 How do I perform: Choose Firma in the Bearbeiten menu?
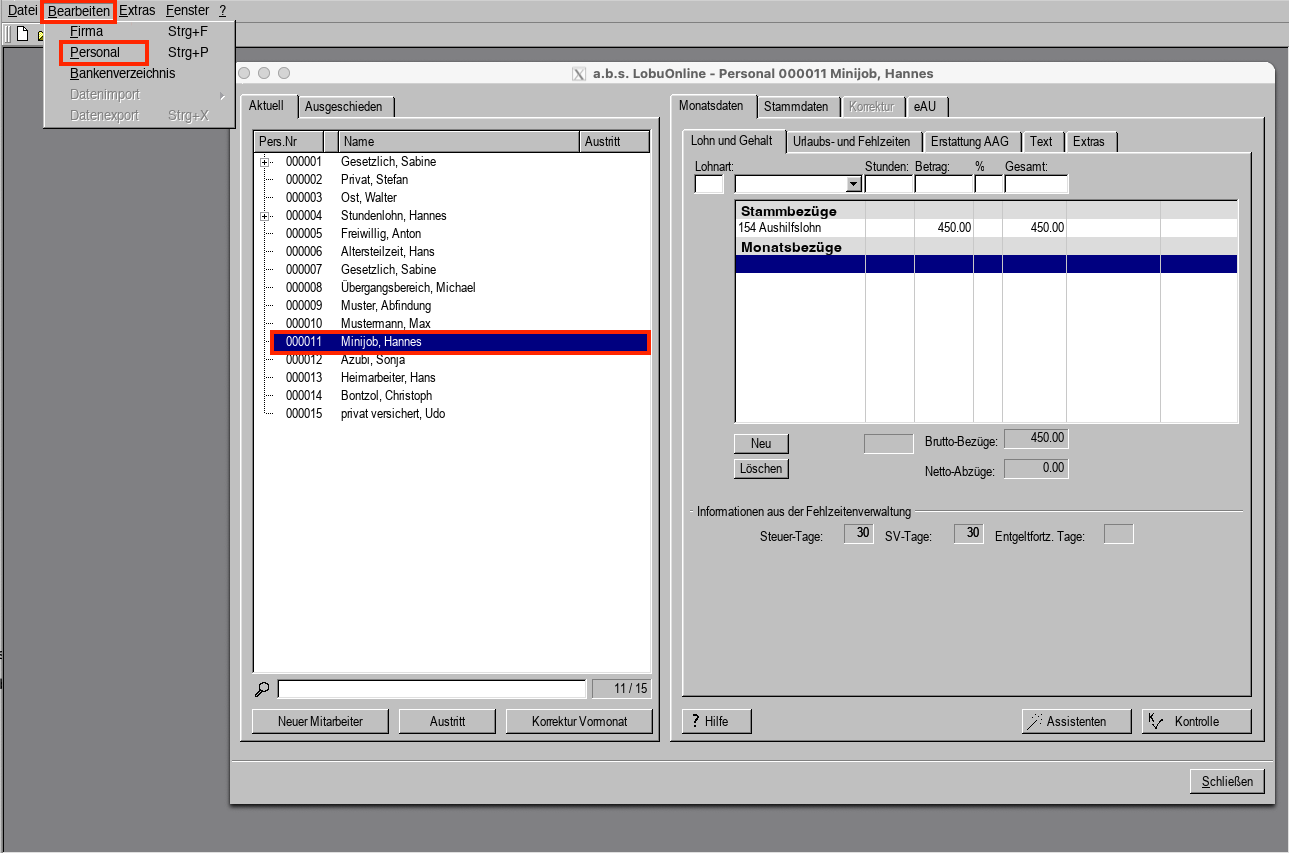point(86,31)
